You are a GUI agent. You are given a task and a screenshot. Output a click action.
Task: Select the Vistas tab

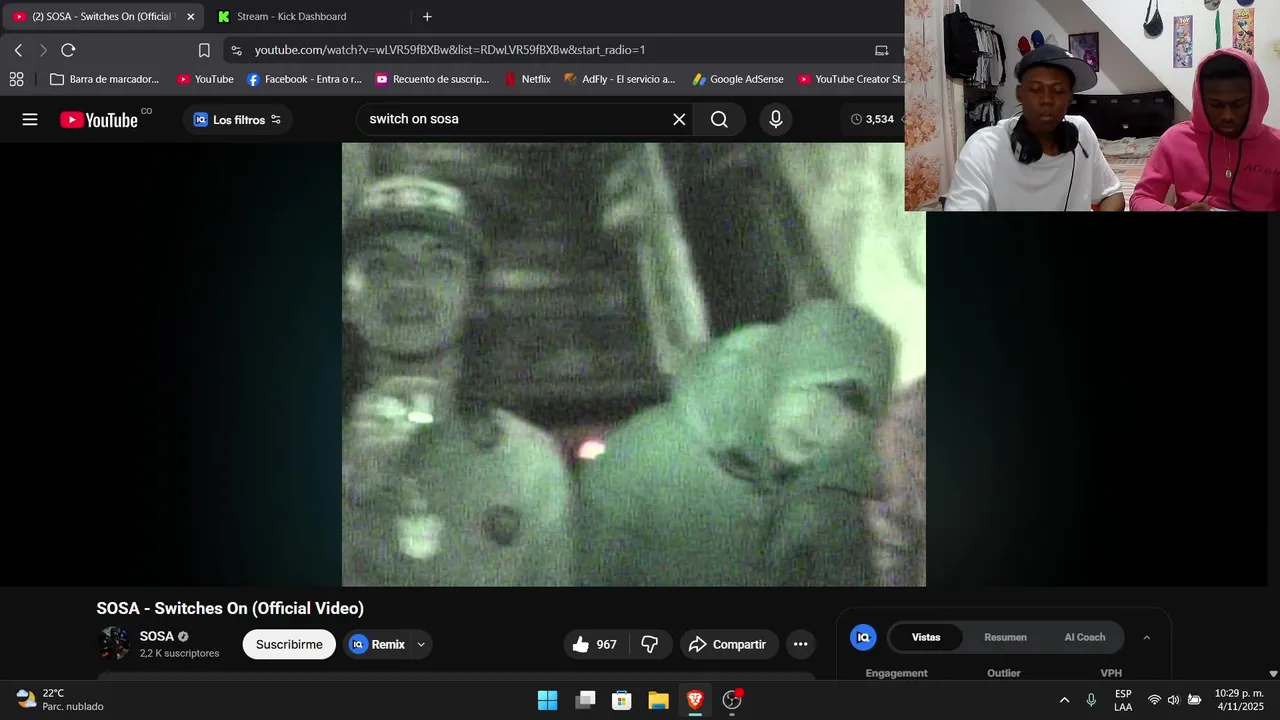(926, 637)
